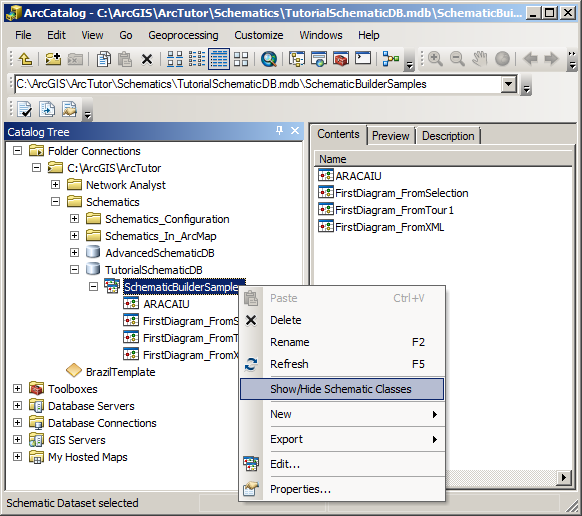This screenshot has height=516, width=582.
Task: Select ARACAIU diagram in Catalog Tree
Action: tap(166, 304)
